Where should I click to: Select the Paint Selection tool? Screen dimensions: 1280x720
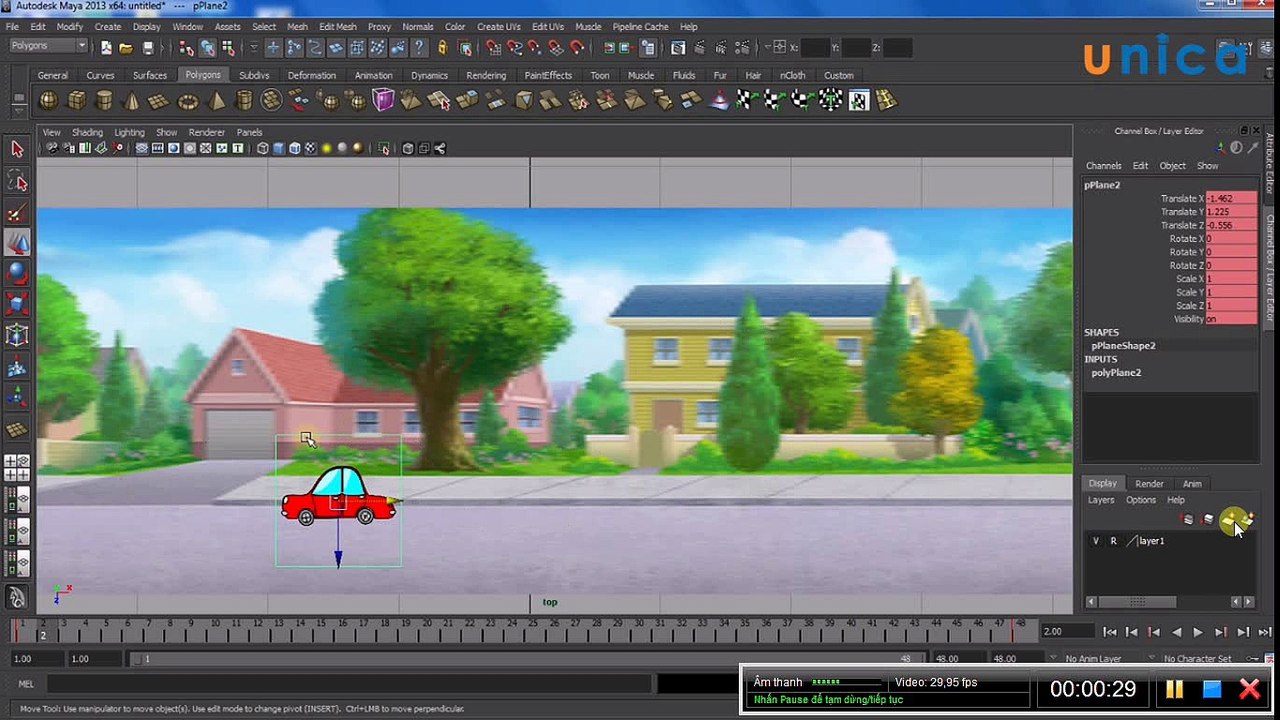point(17,213)
